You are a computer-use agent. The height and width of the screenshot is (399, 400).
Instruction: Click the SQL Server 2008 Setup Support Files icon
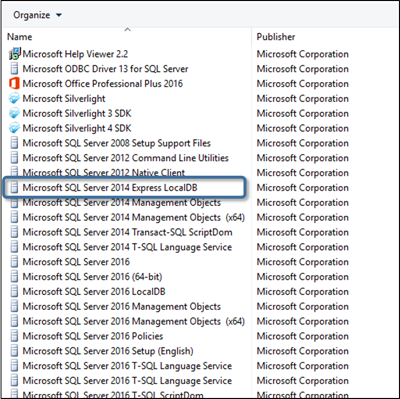(14, 143)
